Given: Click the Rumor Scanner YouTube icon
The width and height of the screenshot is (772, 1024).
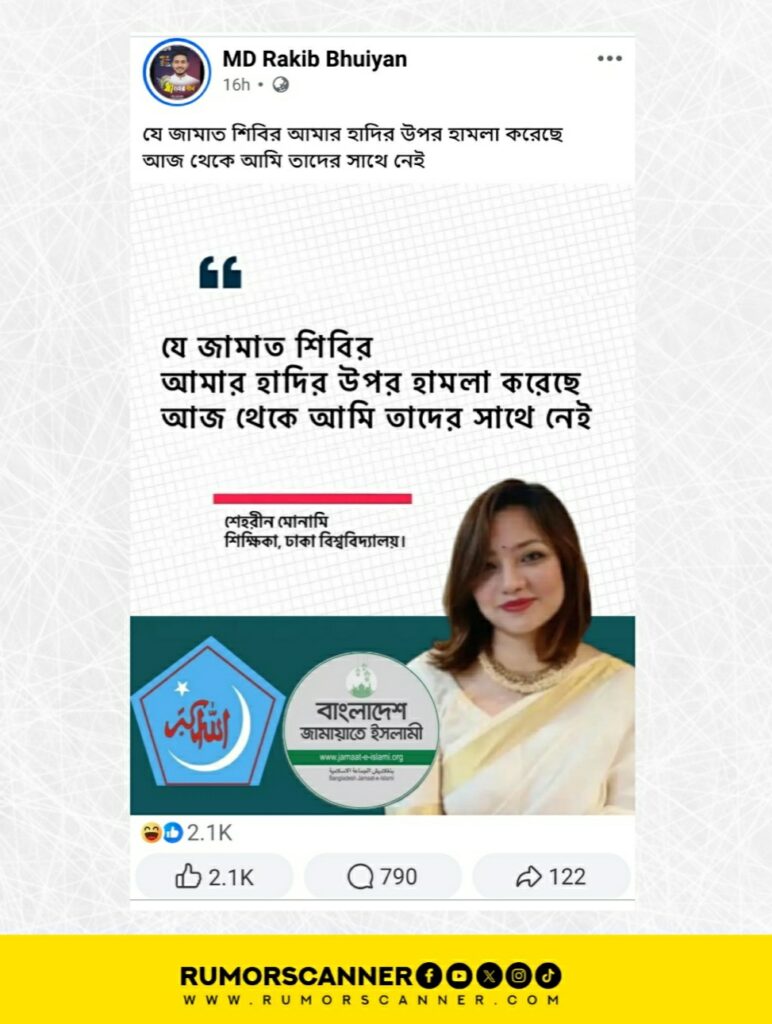Looking at the screenshot, I should (458, 976).
